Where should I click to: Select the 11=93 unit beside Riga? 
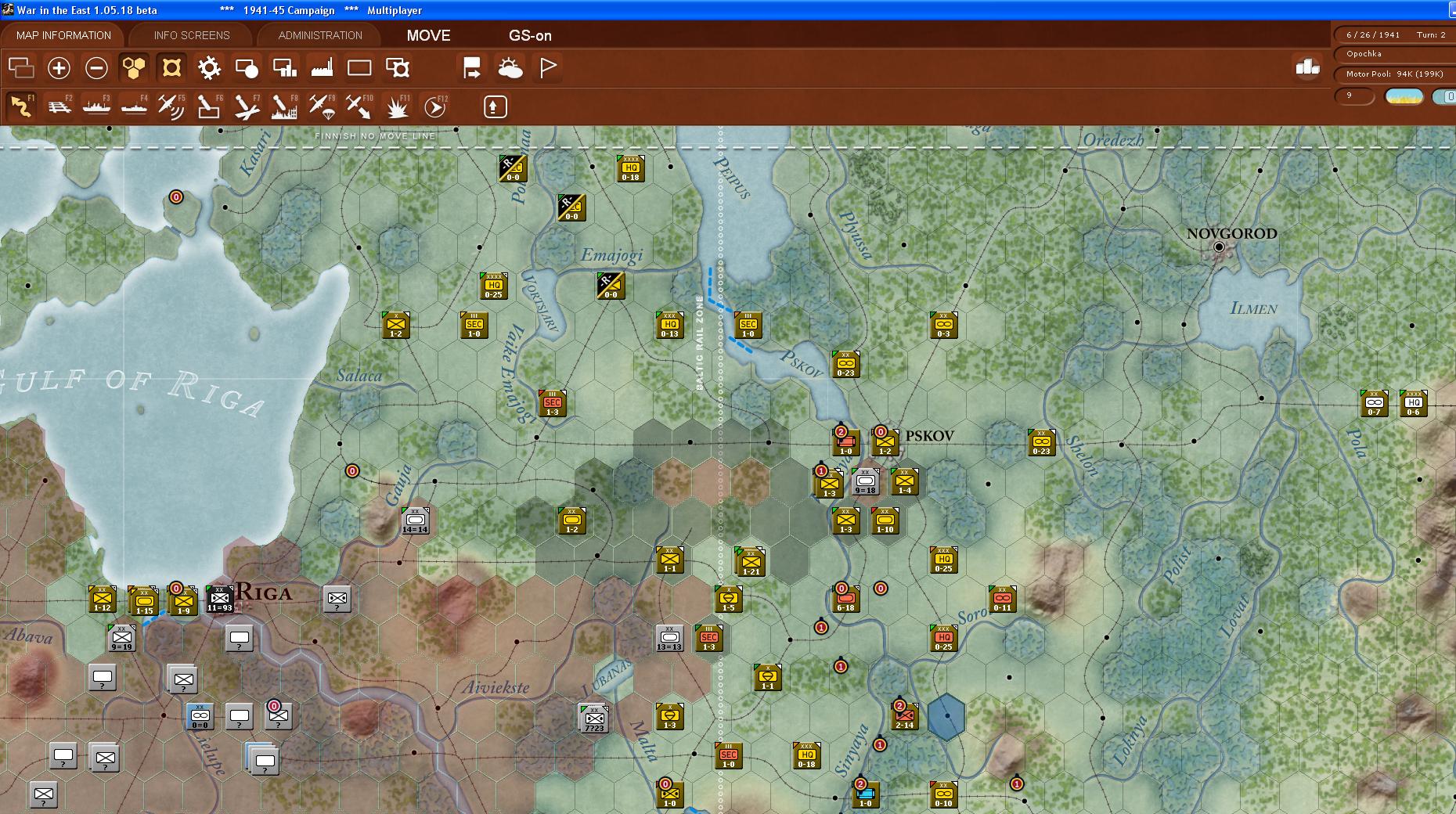coord(219,599)
